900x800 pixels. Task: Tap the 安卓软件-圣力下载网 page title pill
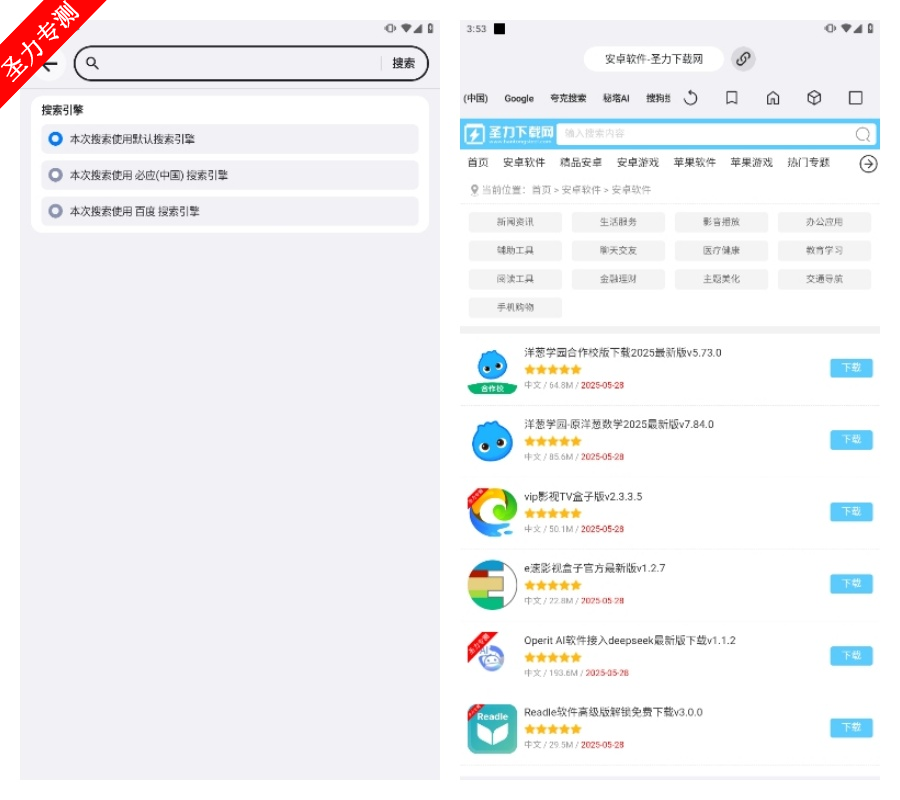pyautogui.click(x=654, y=59)
